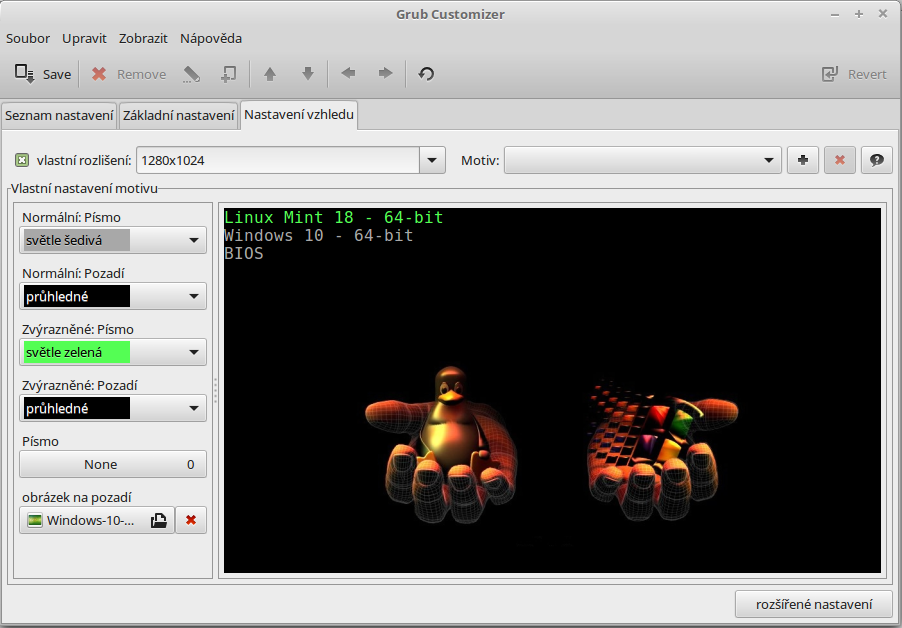Open the Soubor menu

pos(28,38)
